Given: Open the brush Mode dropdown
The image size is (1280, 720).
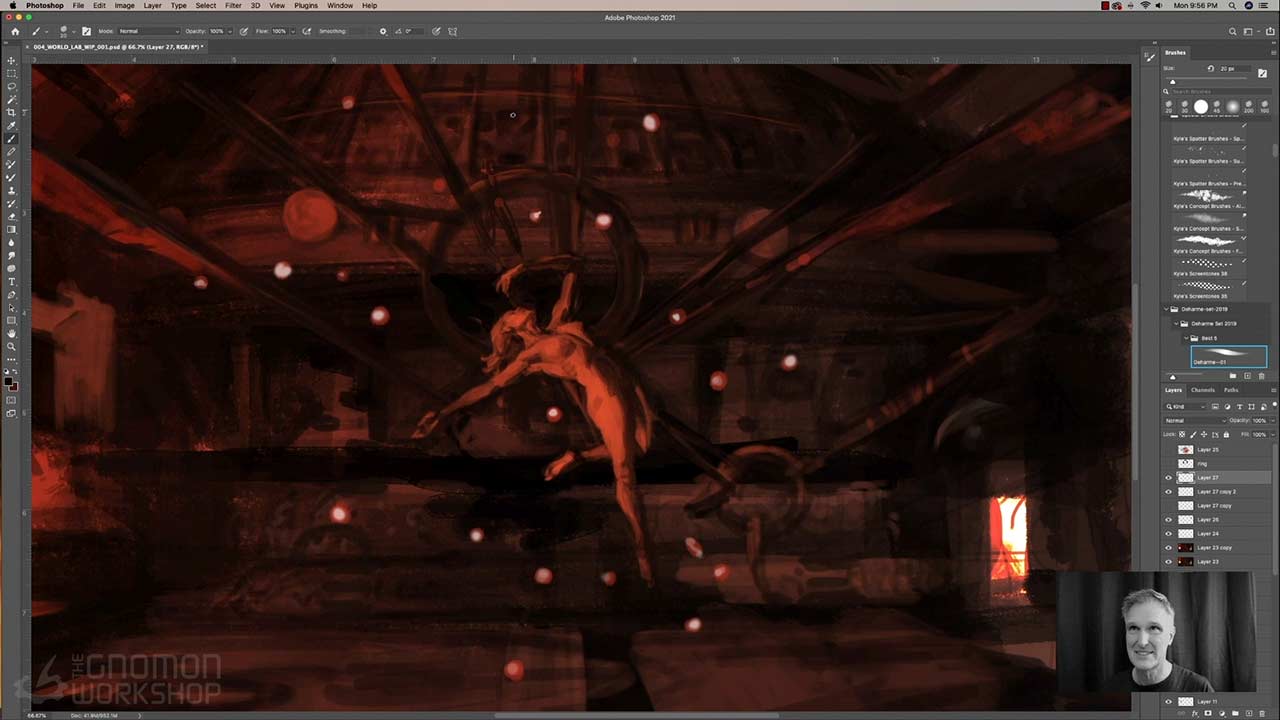Looking at the screenshot, I should click(x=148, y=31).
